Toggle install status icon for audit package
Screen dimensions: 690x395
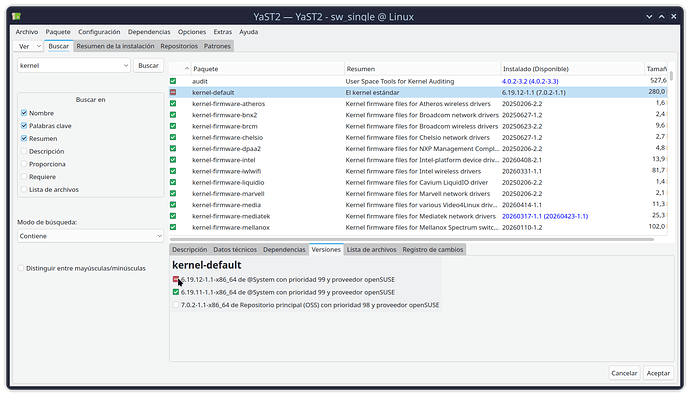coord(173,81)
